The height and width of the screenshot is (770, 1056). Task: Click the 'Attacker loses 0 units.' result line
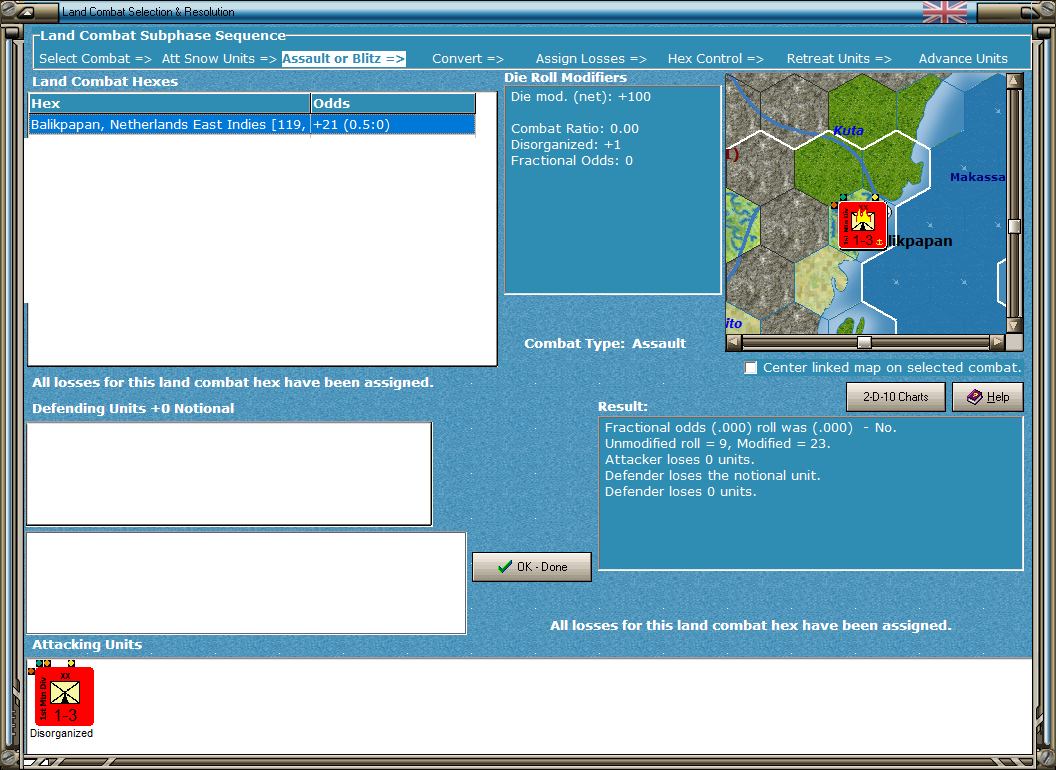point(680,459)
